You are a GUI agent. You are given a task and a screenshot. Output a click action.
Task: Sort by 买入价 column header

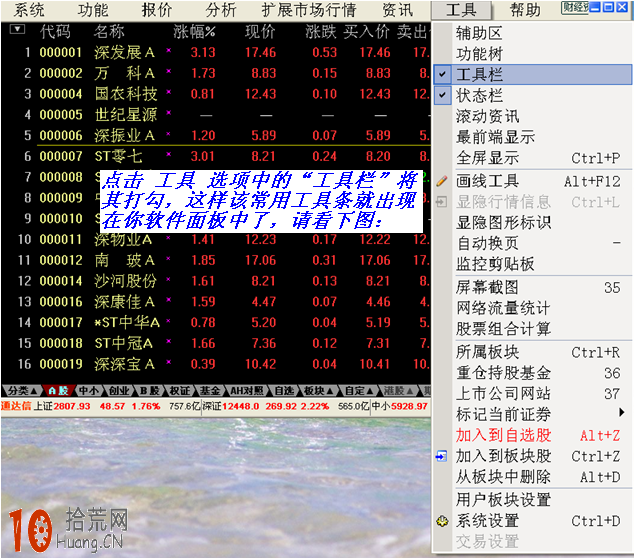[x=367, y=32]
